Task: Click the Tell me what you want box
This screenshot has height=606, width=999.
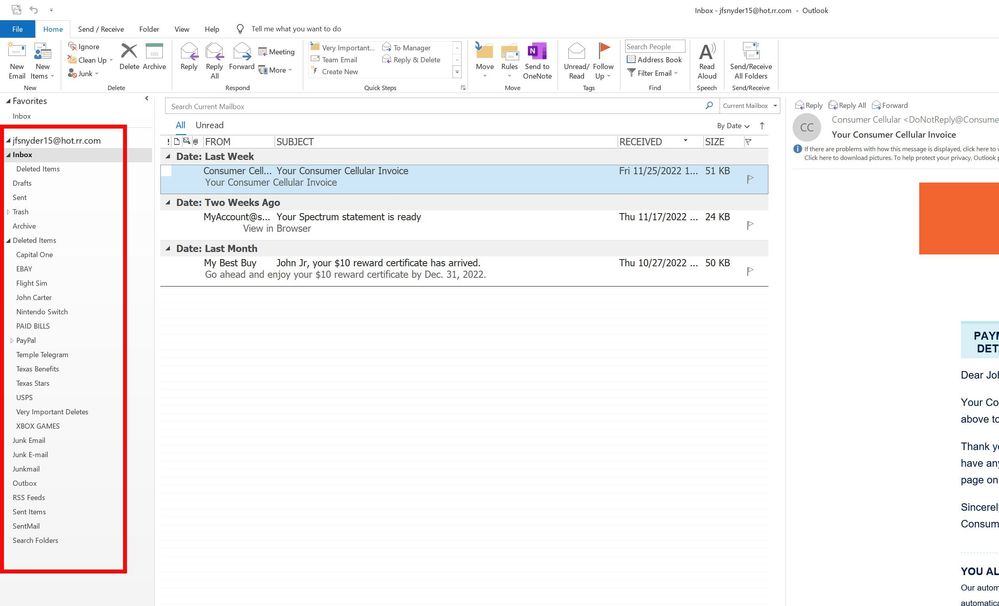Action: [296, 29]
